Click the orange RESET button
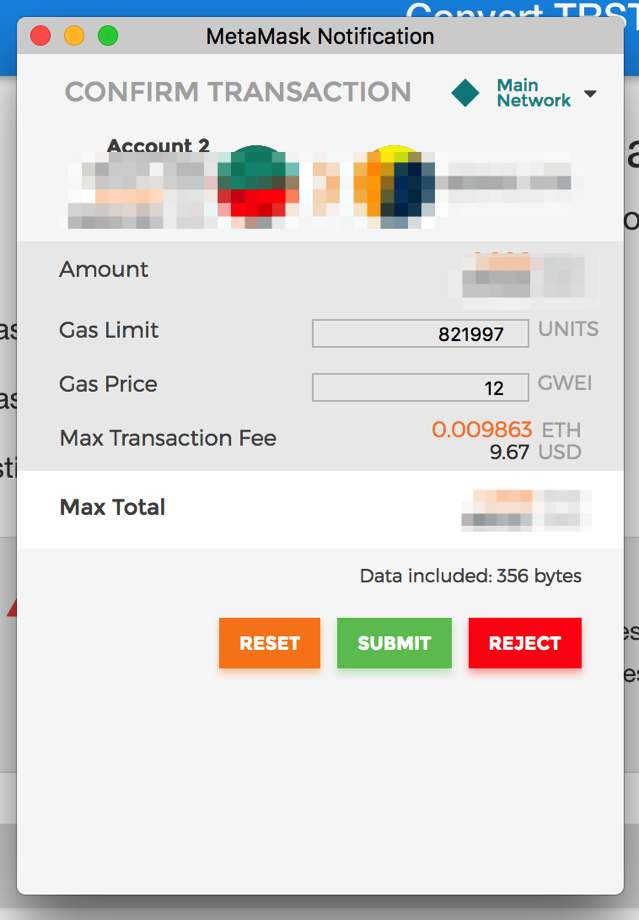 269,643
